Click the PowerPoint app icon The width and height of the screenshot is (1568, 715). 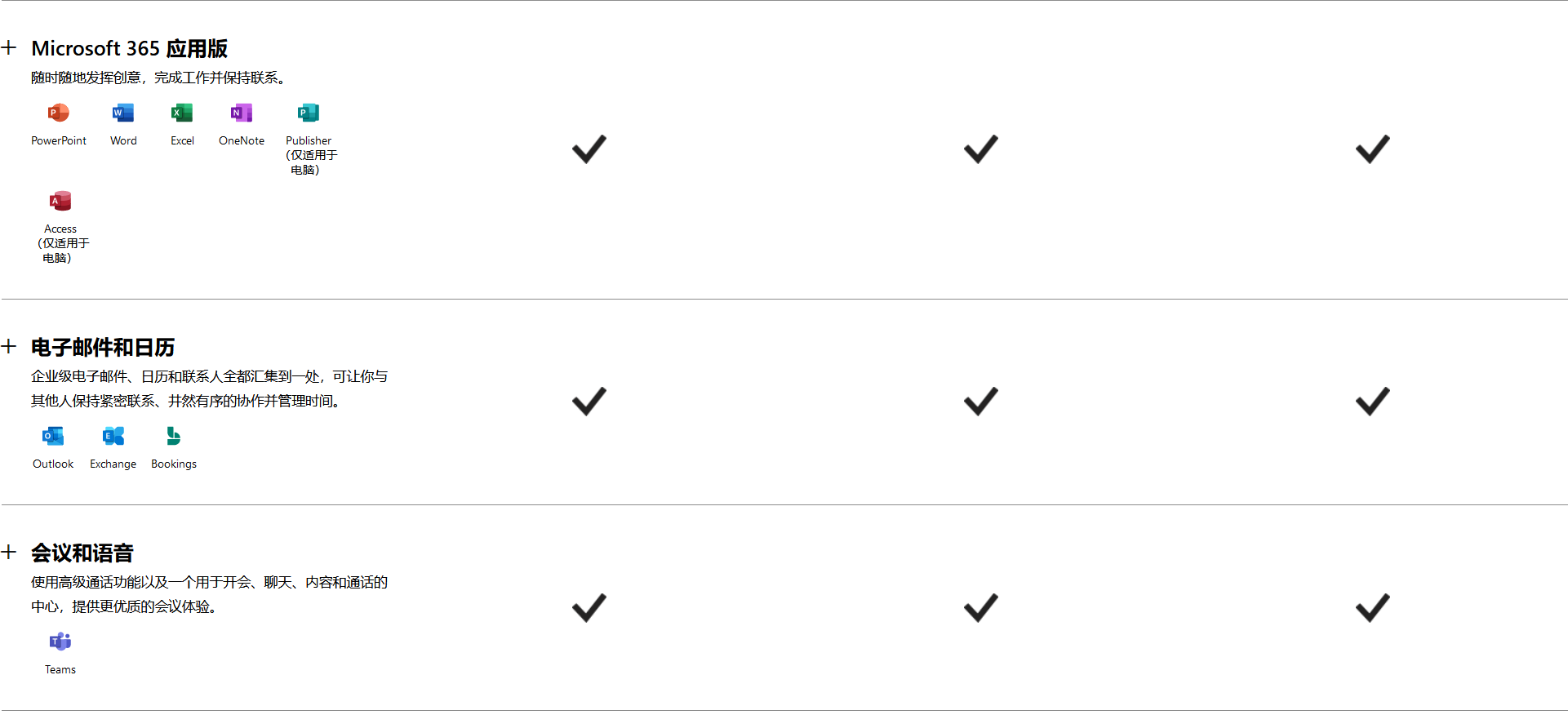[59, 113]
